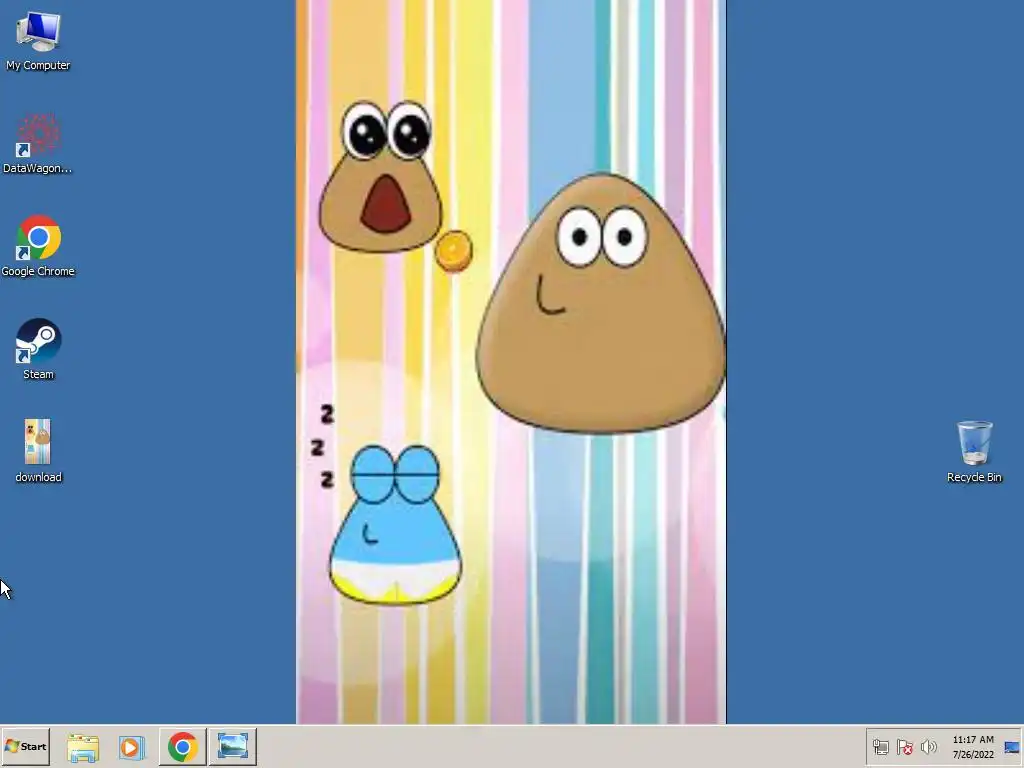Click the 'download' file name label

tap(38, 477)
